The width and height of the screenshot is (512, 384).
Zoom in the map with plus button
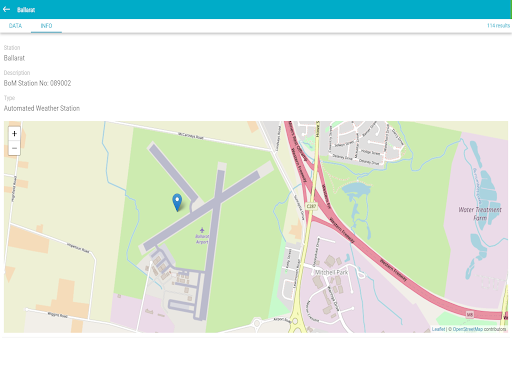point(14,134)
